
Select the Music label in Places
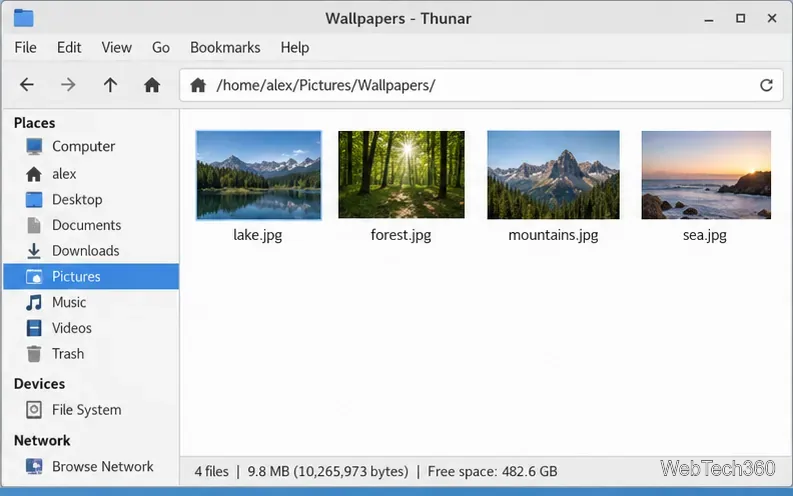[x=69, y=302]
